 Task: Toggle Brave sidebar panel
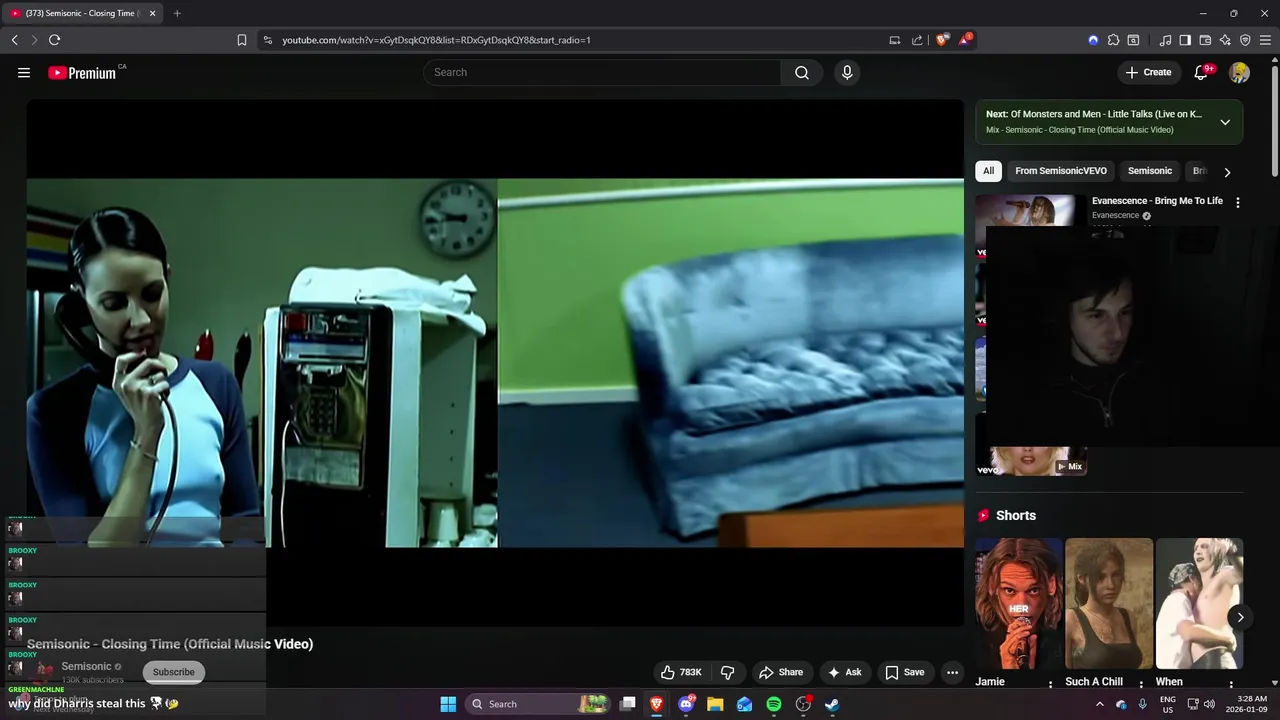coord(1185,40)
